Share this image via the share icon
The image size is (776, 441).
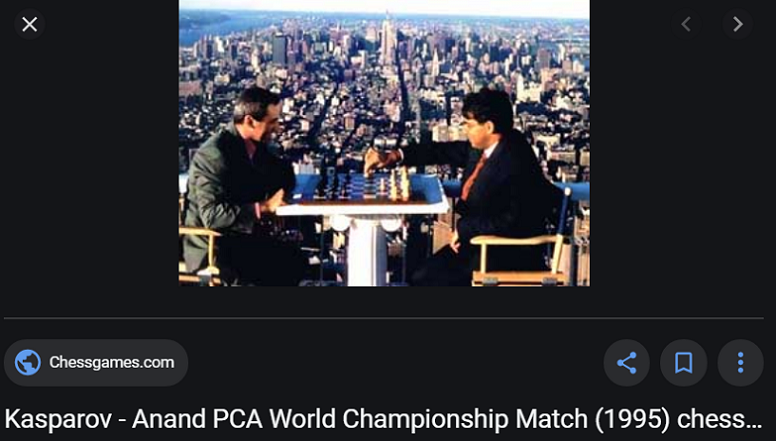pyautogui.click(x=627, y=363)
